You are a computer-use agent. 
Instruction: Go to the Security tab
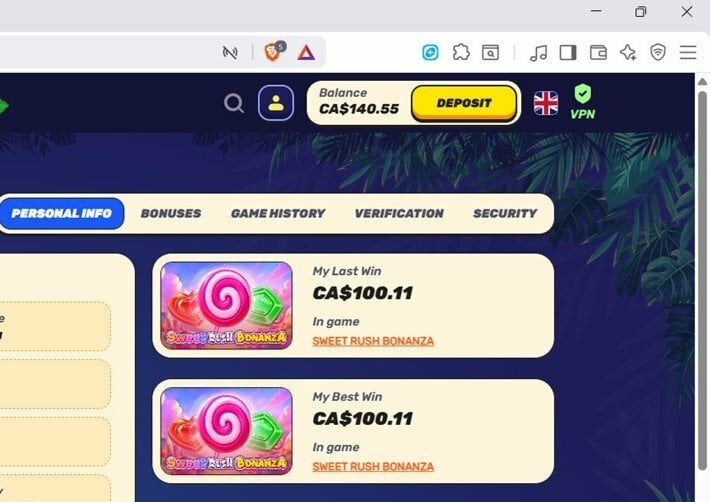(x=505, y=213)
